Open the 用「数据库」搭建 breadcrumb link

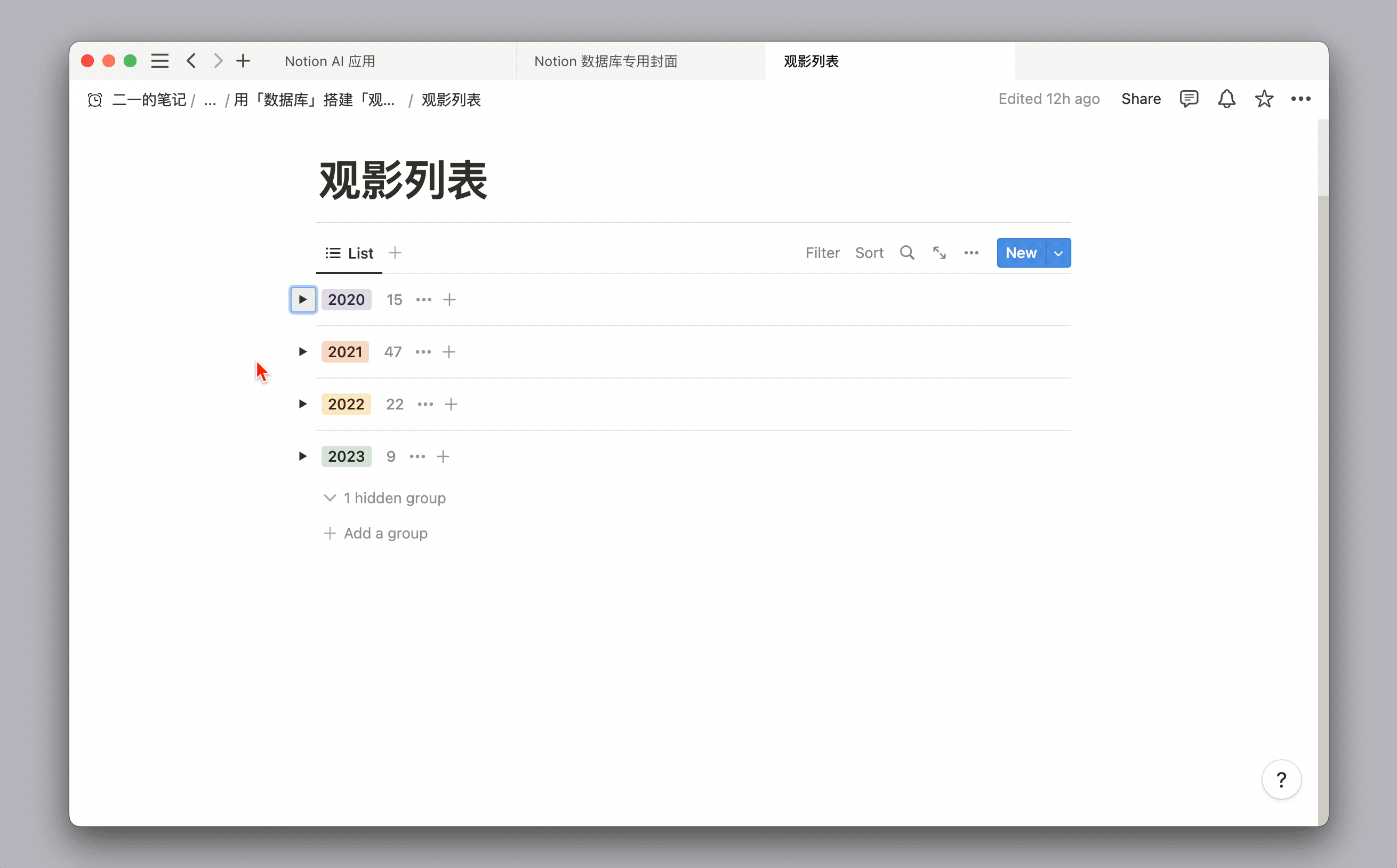314,100
